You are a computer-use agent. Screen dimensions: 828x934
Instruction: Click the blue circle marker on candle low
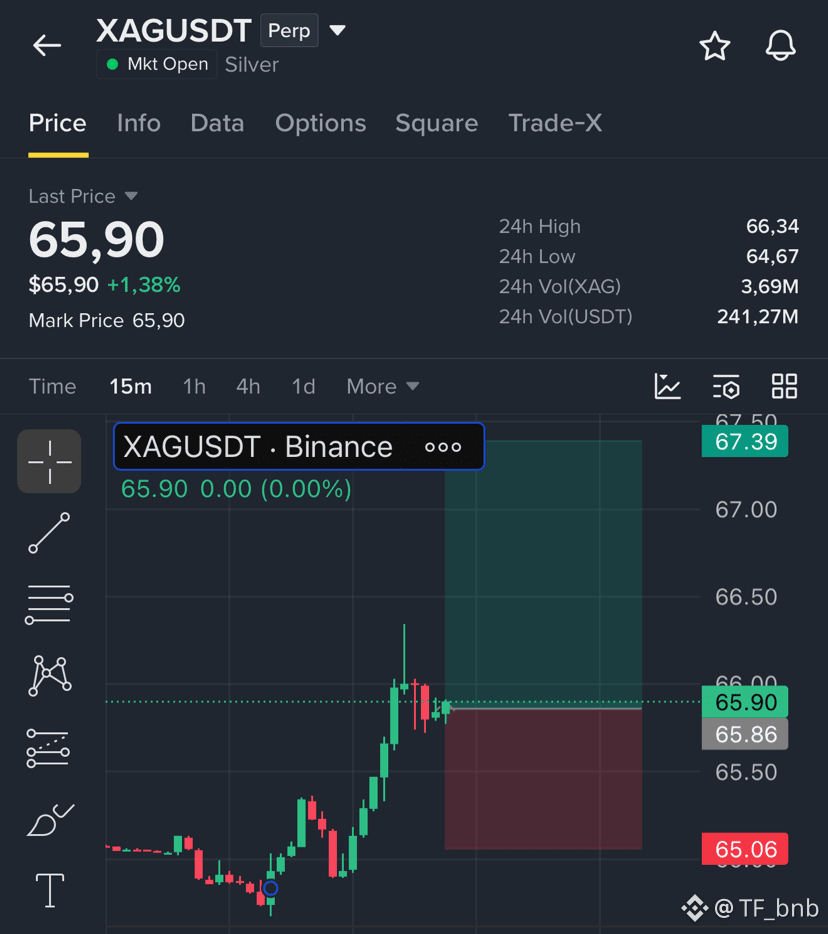pyautogui.click(x=270, y=888)
